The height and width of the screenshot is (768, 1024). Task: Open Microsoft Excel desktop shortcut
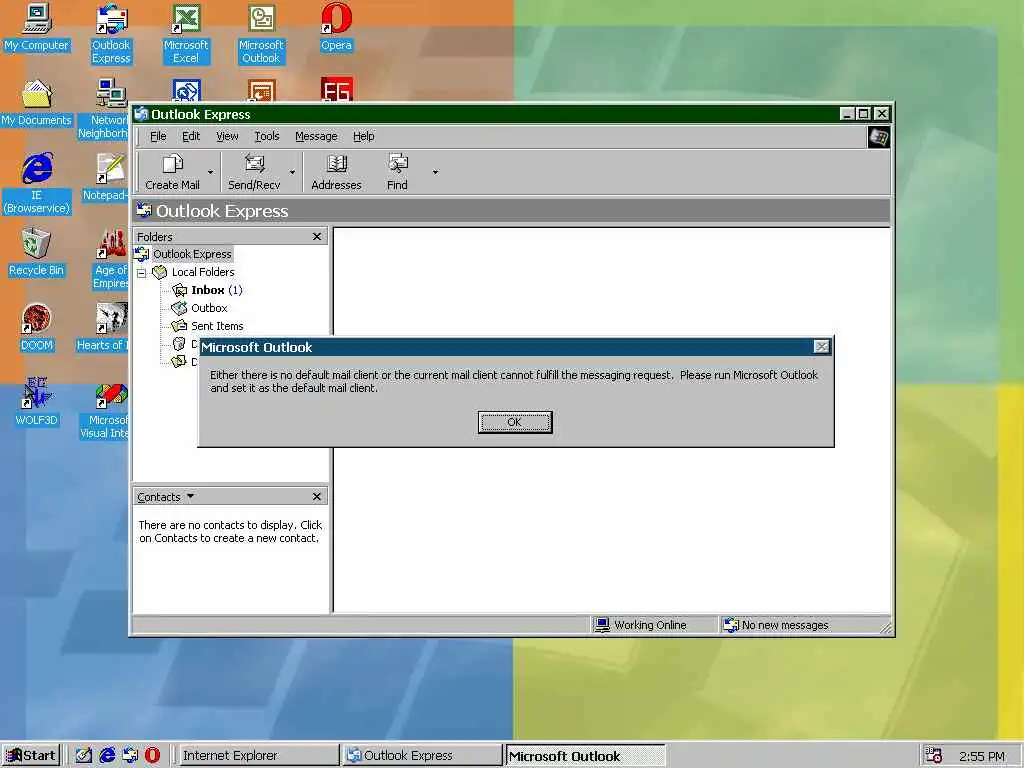click(186, 34)
